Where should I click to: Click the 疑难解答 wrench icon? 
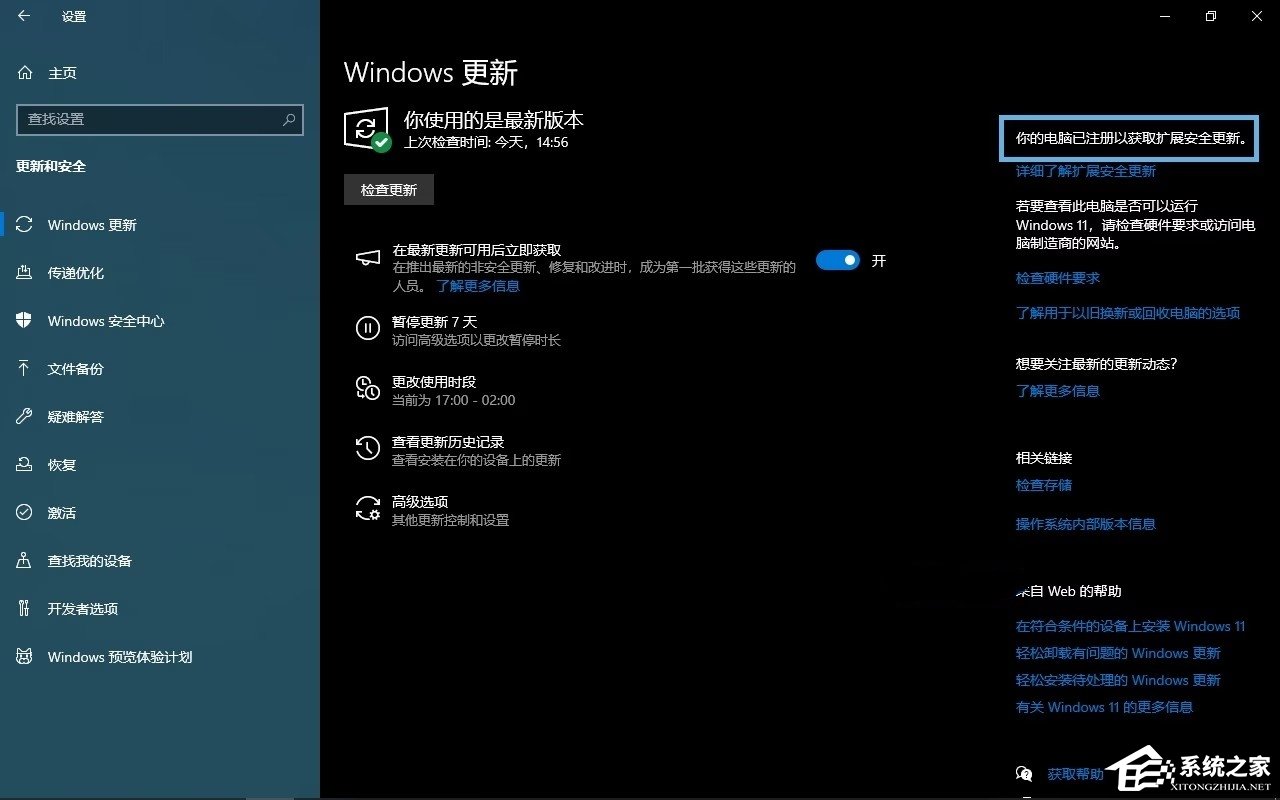24,417
